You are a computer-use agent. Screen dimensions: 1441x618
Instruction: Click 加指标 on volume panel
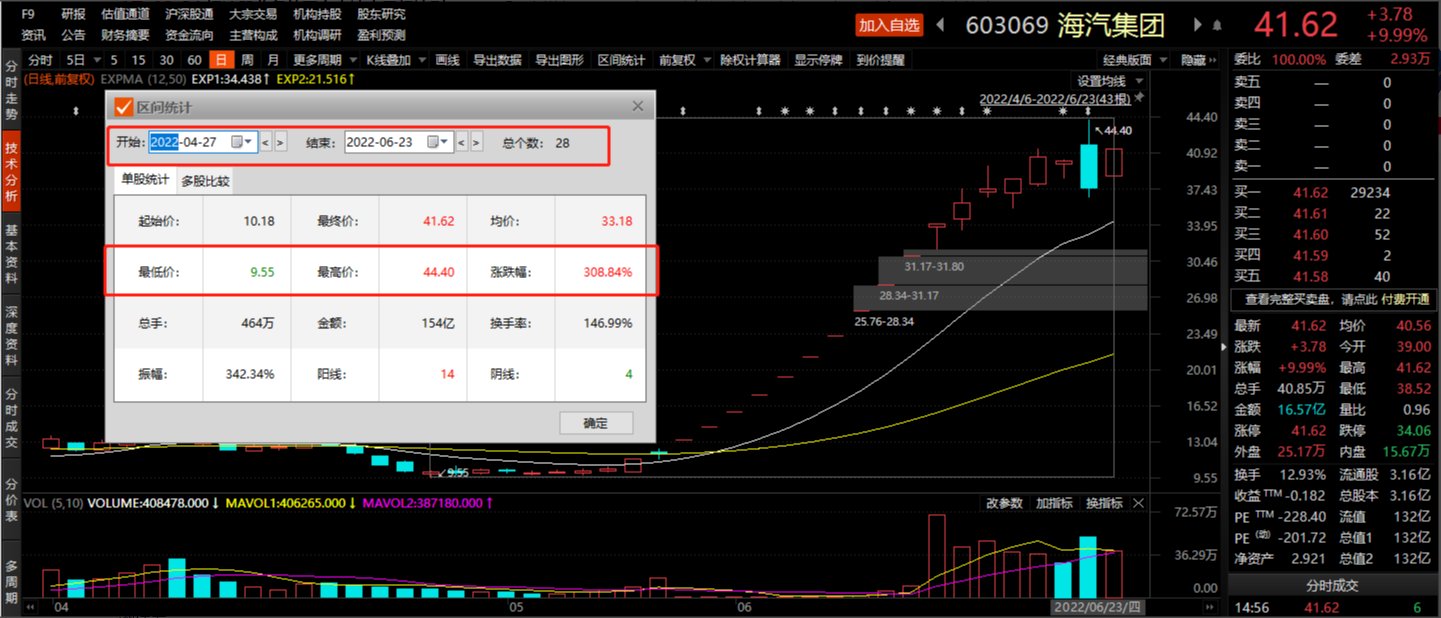click(1054, 503)
